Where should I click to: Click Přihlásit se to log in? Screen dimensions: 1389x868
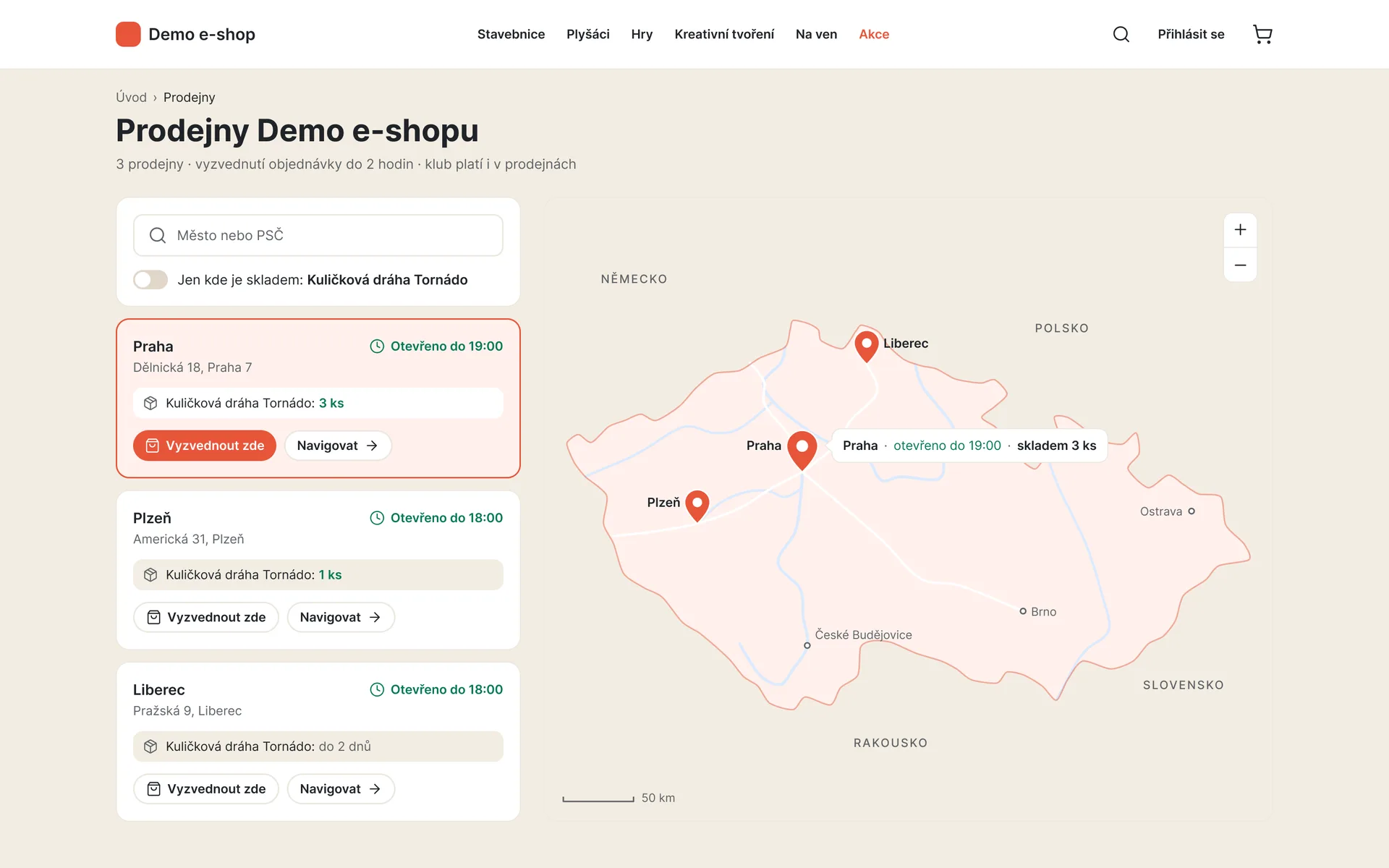(x=1191, y=34)
